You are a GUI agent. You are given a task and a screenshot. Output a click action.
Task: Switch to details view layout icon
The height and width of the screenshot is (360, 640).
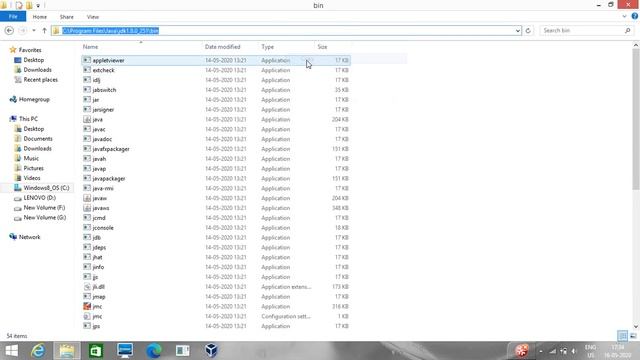point(622,336)
